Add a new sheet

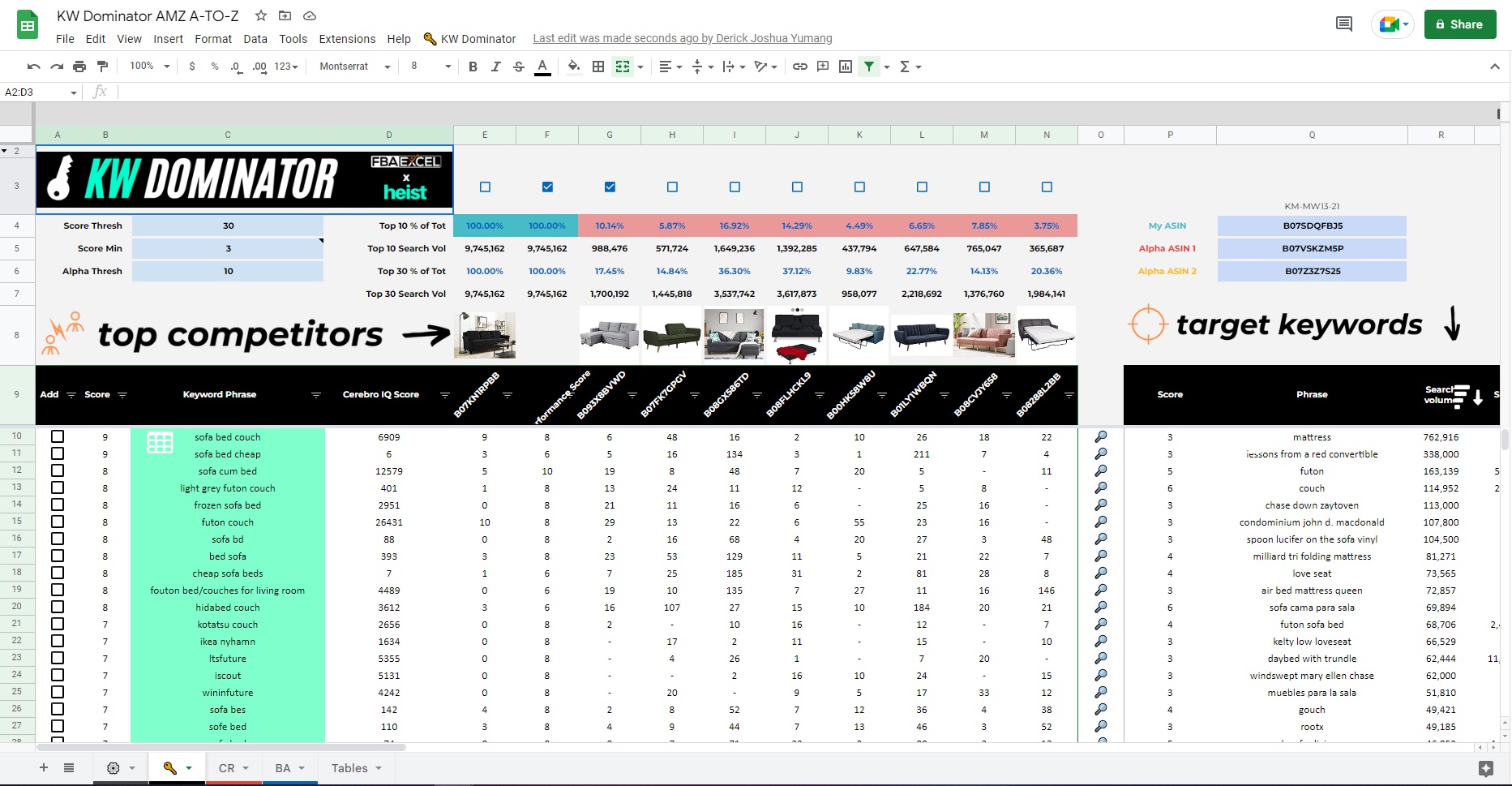(44, 768)
